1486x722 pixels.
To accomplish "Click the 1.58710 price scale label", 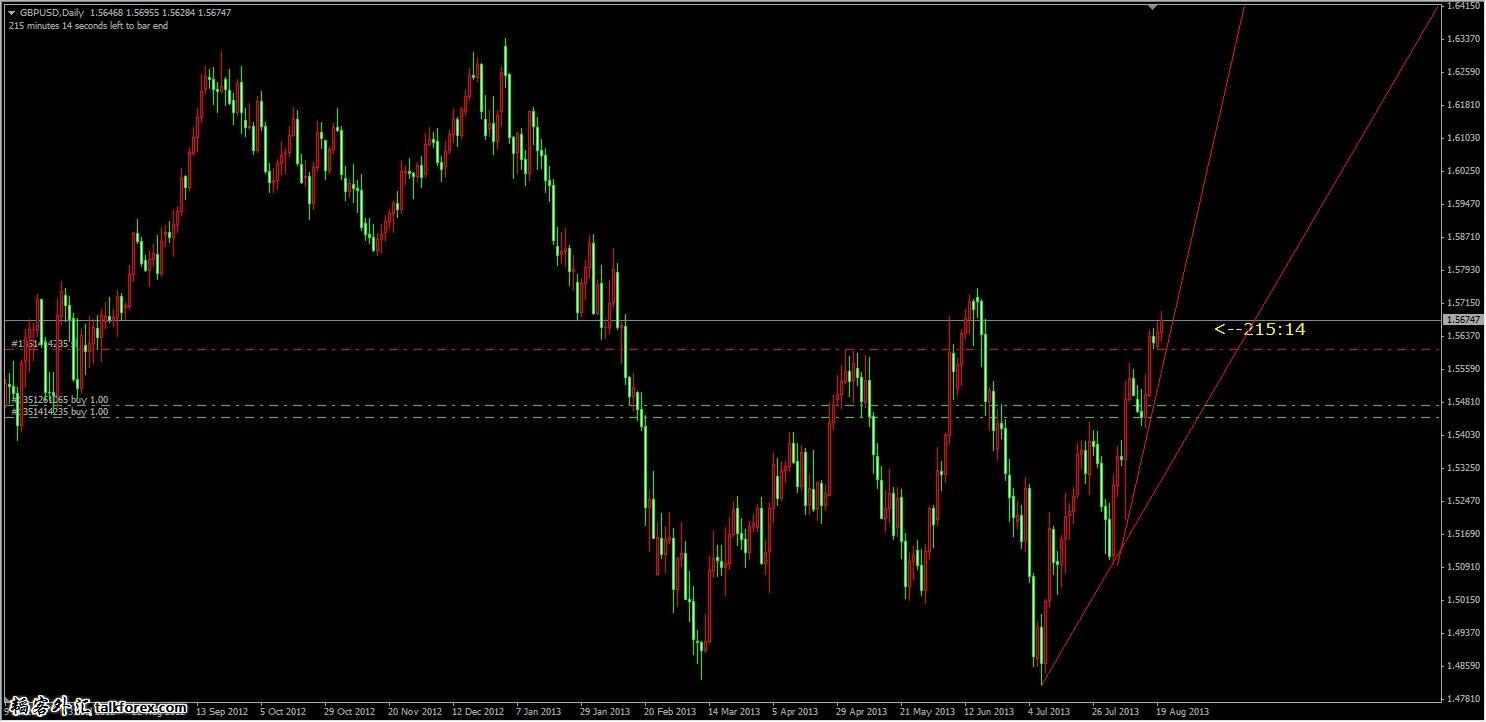I will (1464, 237).
